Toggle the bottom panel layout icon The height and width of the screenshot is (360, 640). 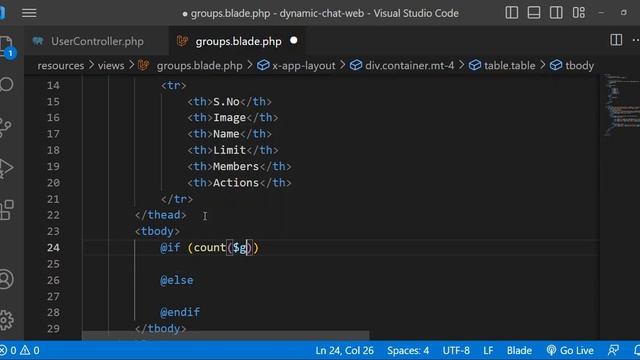pyautogui.click(x=534, y=13)
